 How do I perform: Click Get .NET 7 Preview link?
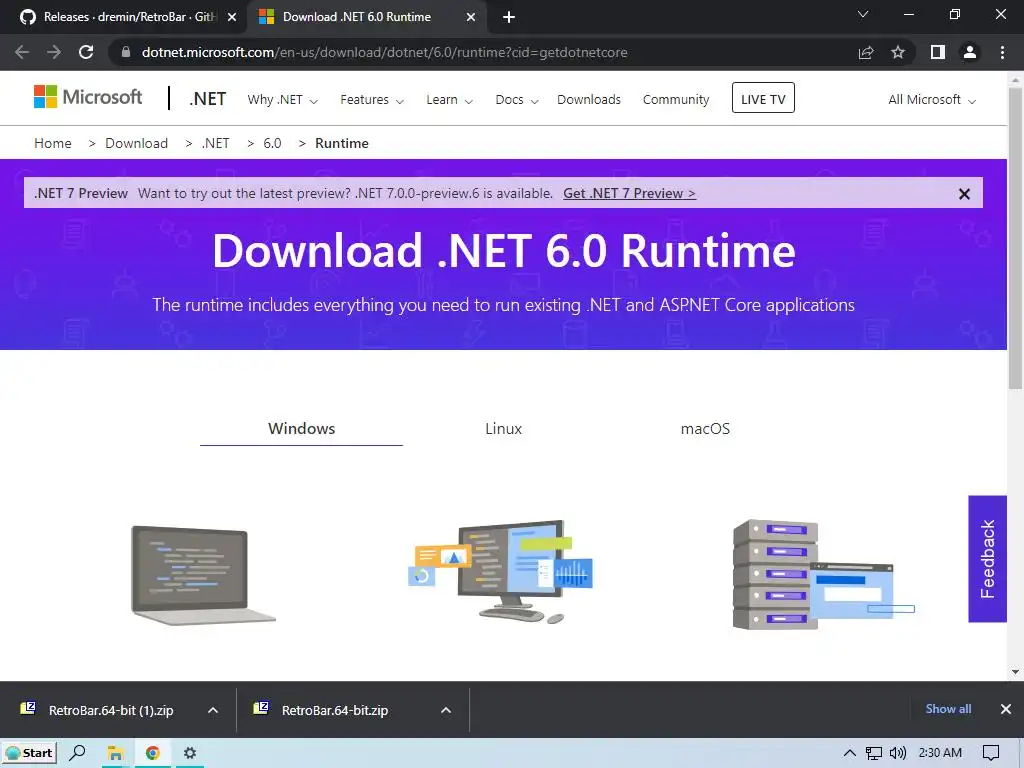[x=630, y=193]
